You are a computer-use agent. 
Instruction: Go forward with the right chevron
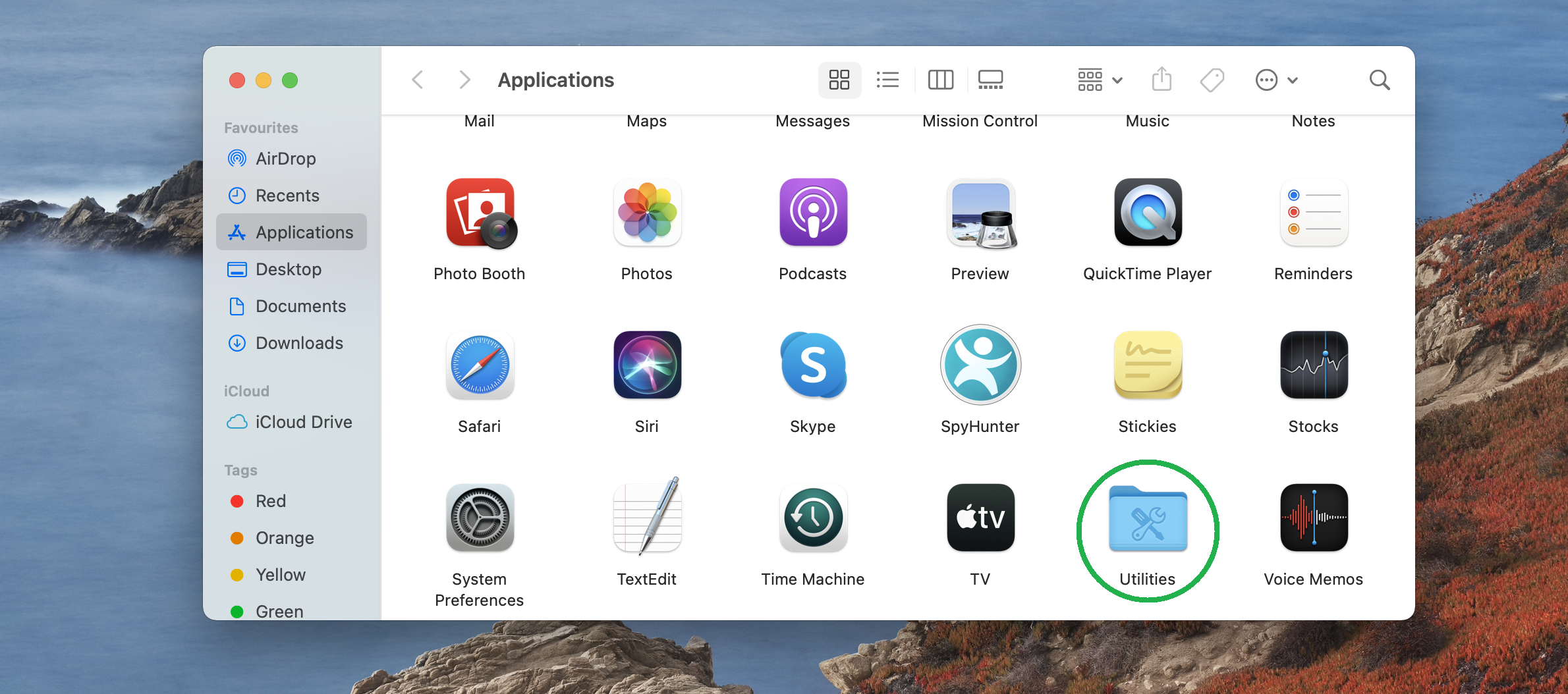point(464,80)
